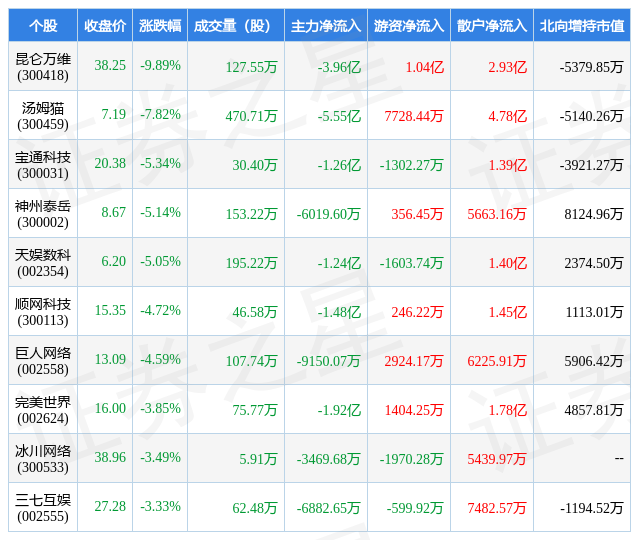
Task: Click closing price 8.67
Action: coord(113,212)
